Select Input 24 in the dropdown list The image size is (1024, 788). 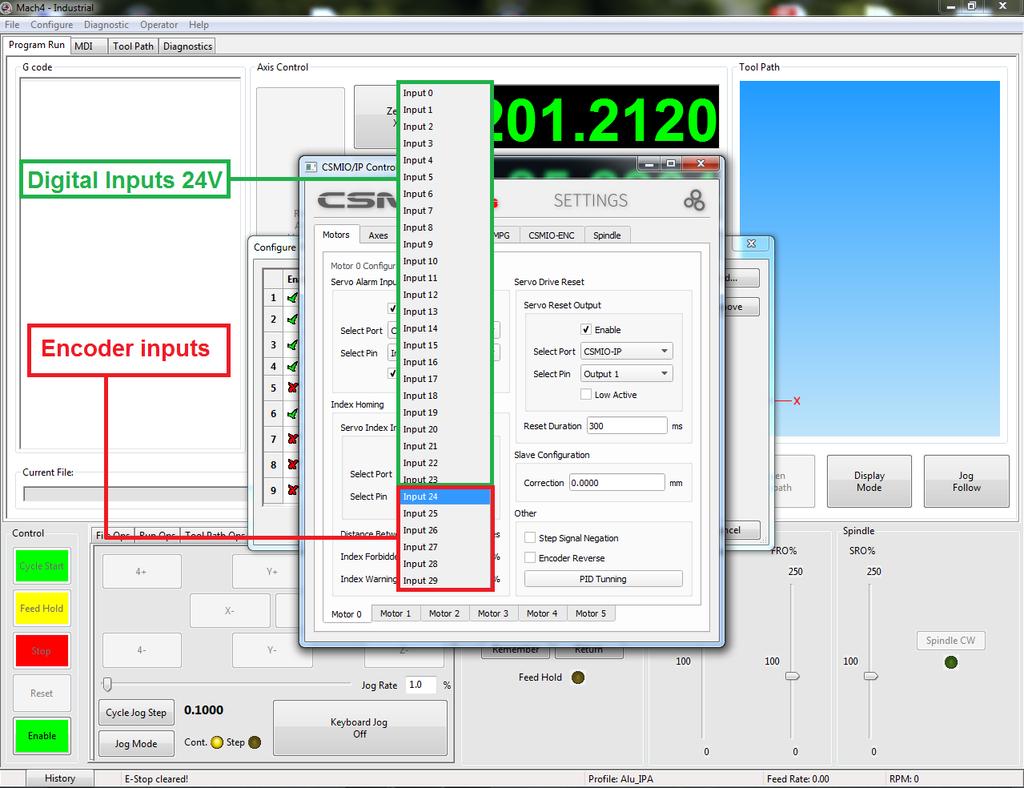(x=445, y=497)
